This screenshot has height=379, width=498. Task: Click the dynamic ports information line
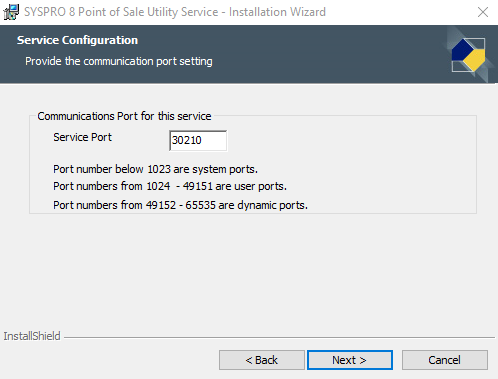pyautogui.click(x=180, y=205)
